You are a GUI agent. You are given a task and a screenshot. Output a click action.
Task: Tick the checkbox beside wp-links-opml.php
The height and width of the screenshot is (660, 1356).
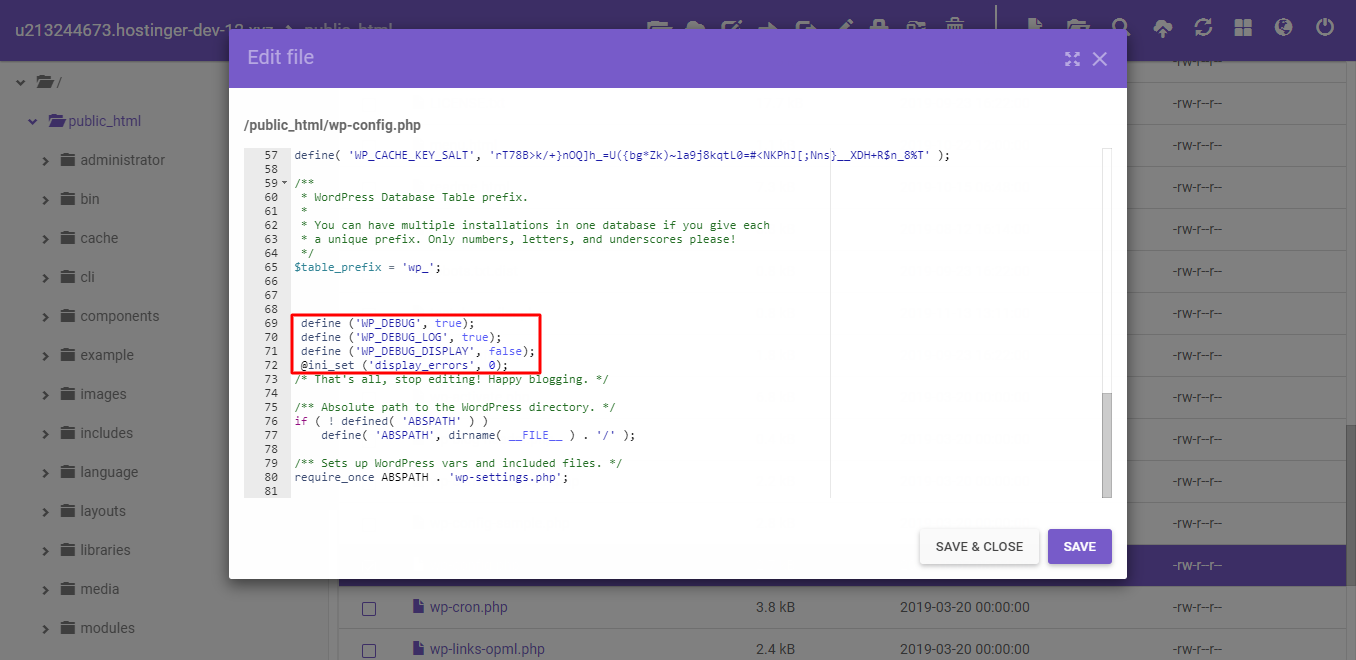(x=368, y=650)
